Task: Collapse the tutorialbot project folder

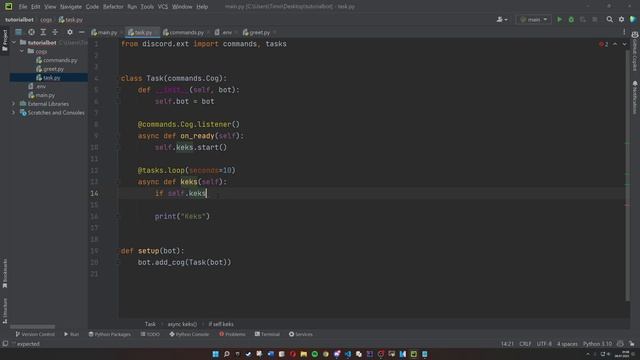Action: [x=14, y=42]
